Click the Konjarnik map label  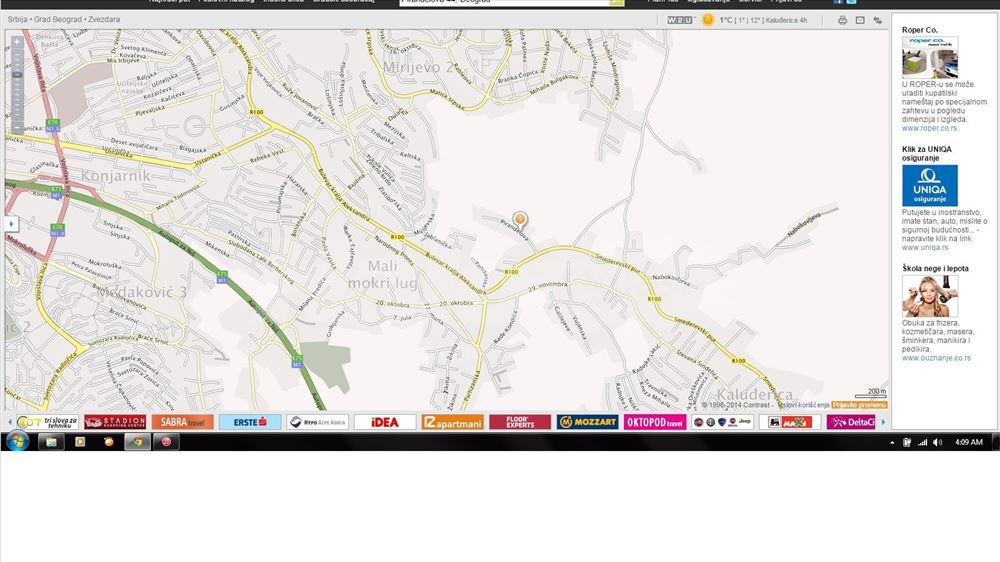coord(116,175)
